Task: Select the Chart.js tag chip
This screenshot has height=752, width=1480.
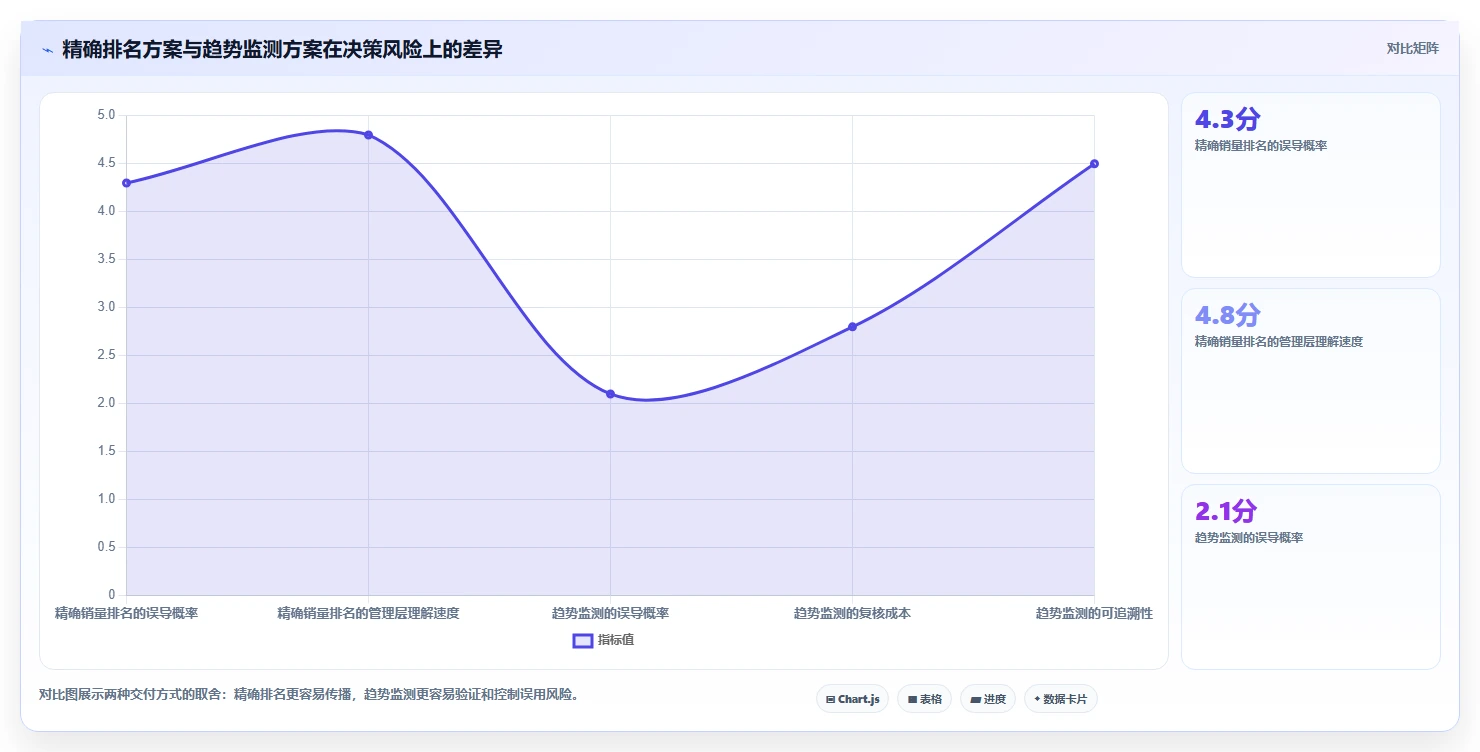Action: click(x=852, y=699)
